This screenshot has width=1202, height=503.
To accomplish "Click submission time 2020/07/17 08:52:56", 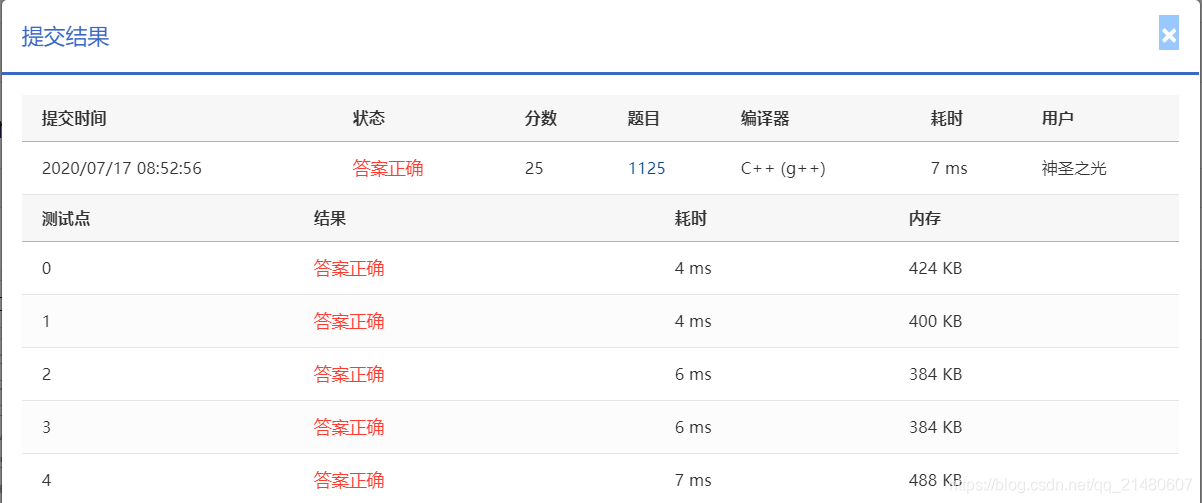I will 122,168.
